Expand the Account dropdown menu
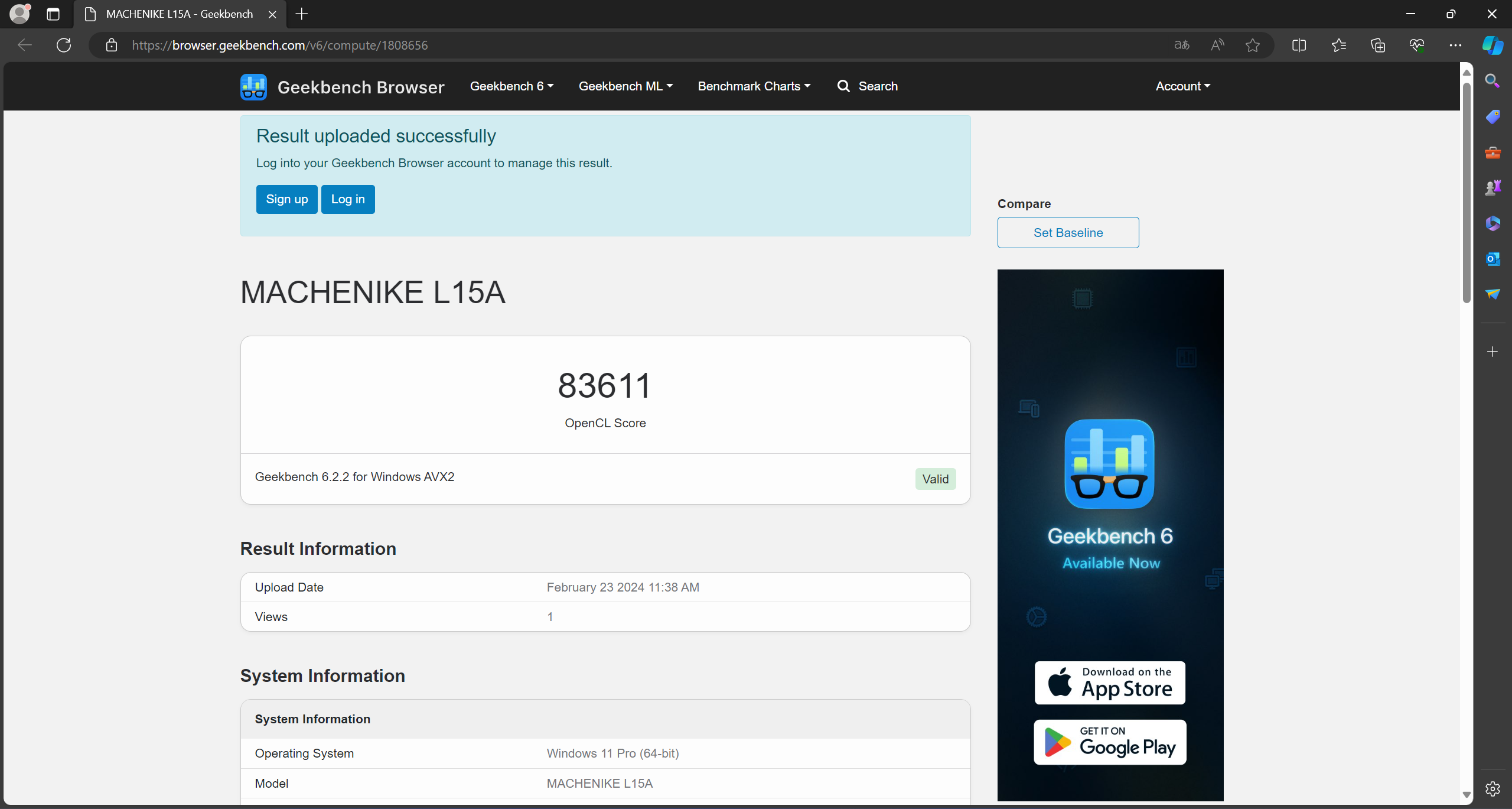The width and height of the screenshot is (1512, 809). pyautogui.click(x=1183, y=86)
